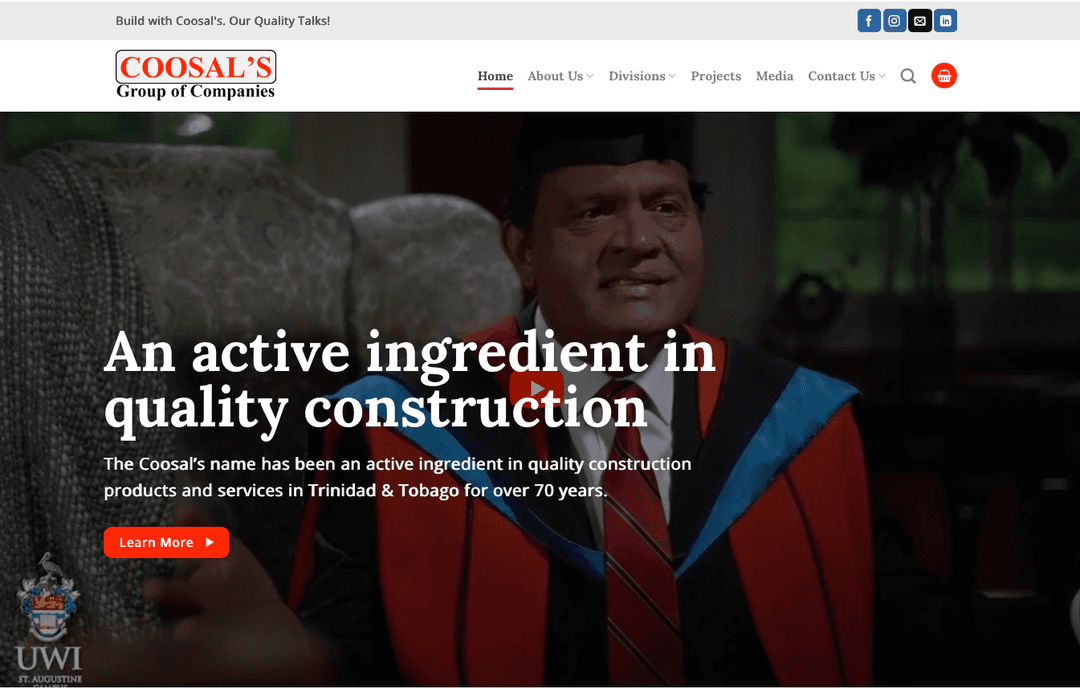Open the LinkedIn social icon
The image size is (1080, 689).
[x=945, y=21]
